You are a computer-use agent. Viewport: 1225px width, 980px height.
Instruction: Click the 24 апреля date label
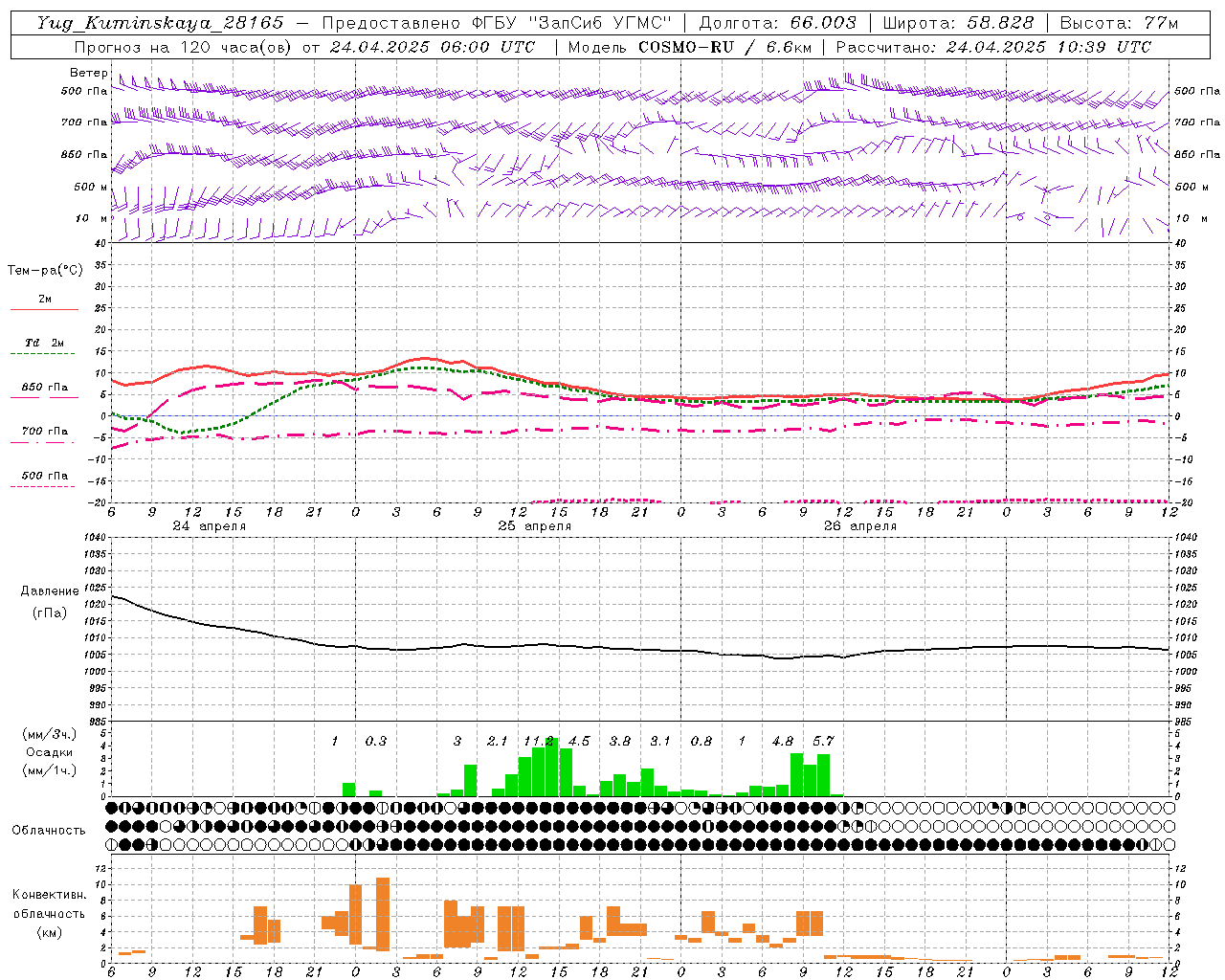tap(209, 526)
